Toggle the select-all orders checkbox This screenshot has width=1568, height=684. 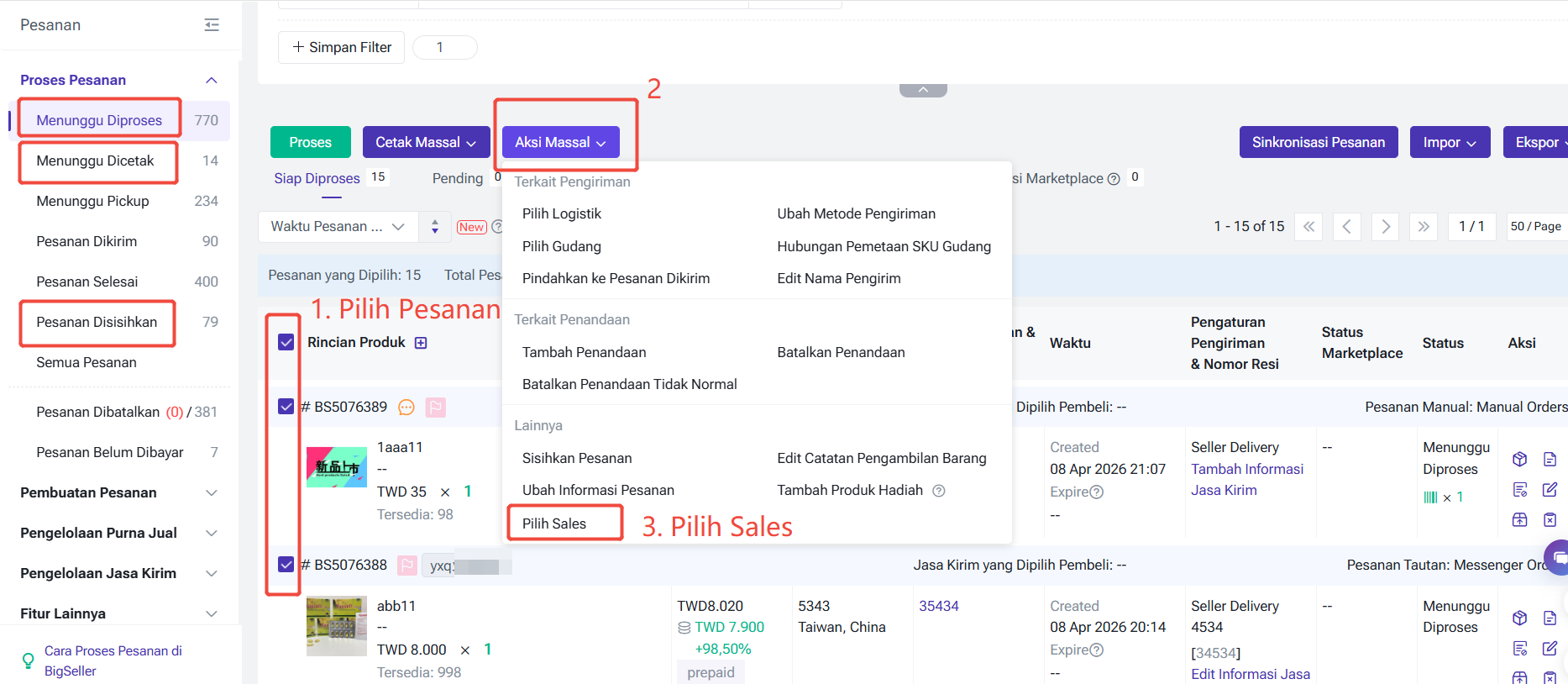pos(286,342)
